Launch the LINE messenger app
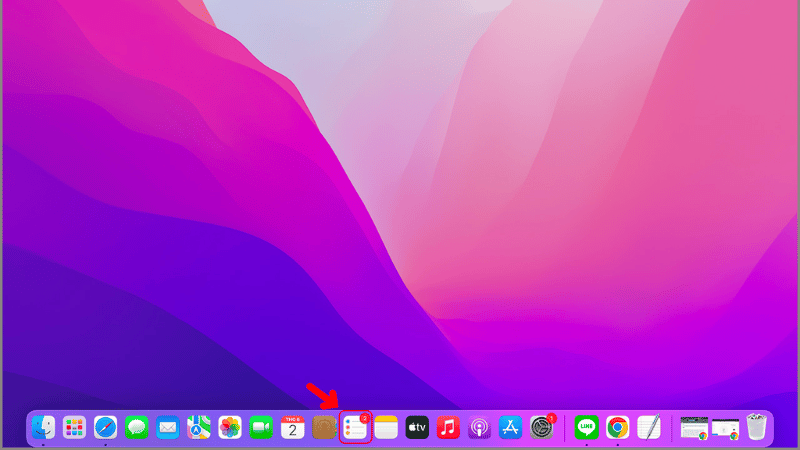Screen dimensions: 800x450 coord(587,428)
